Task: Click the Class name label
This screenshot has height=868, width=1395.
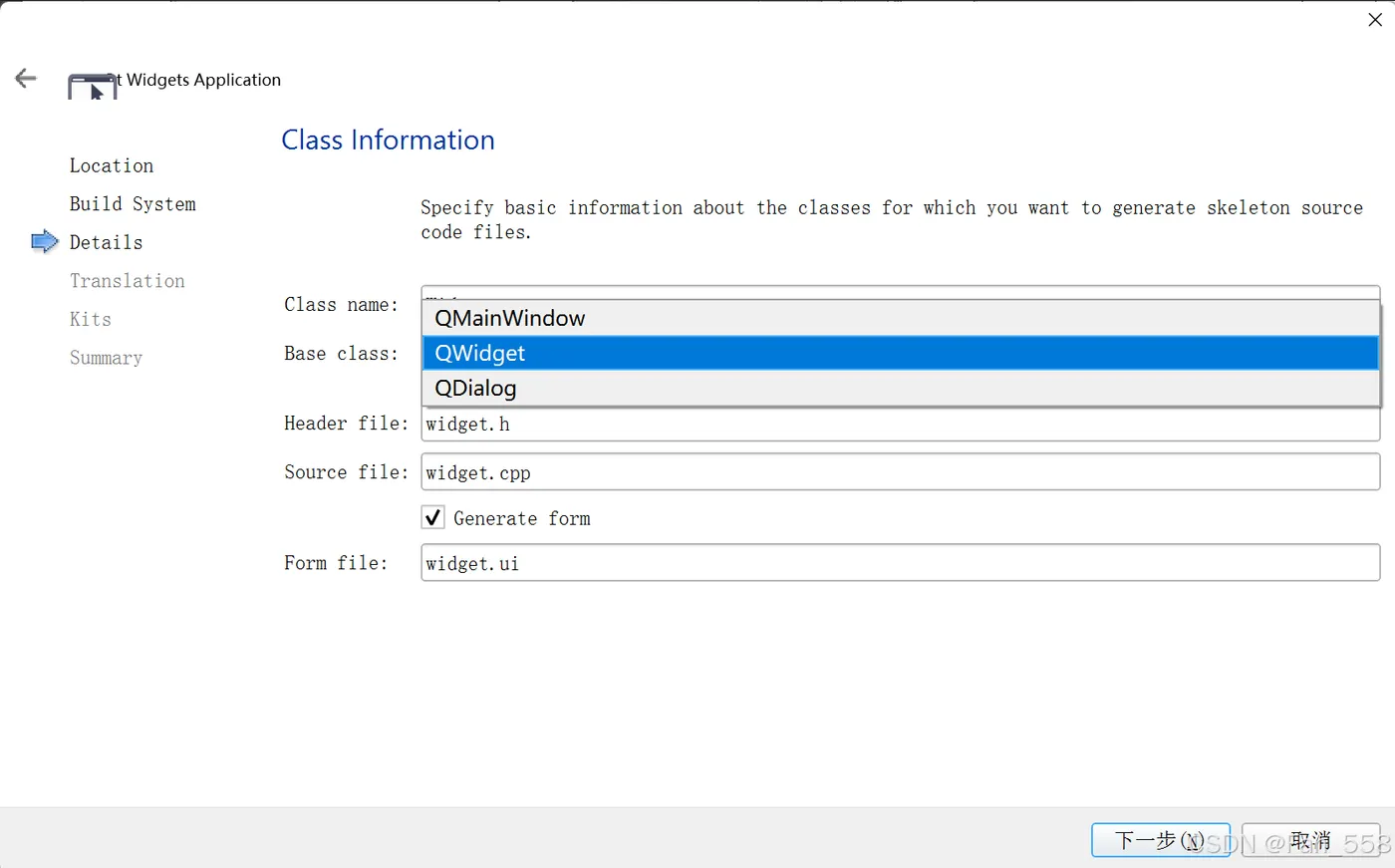Action: pyautogui.click(x=341, y=304)
